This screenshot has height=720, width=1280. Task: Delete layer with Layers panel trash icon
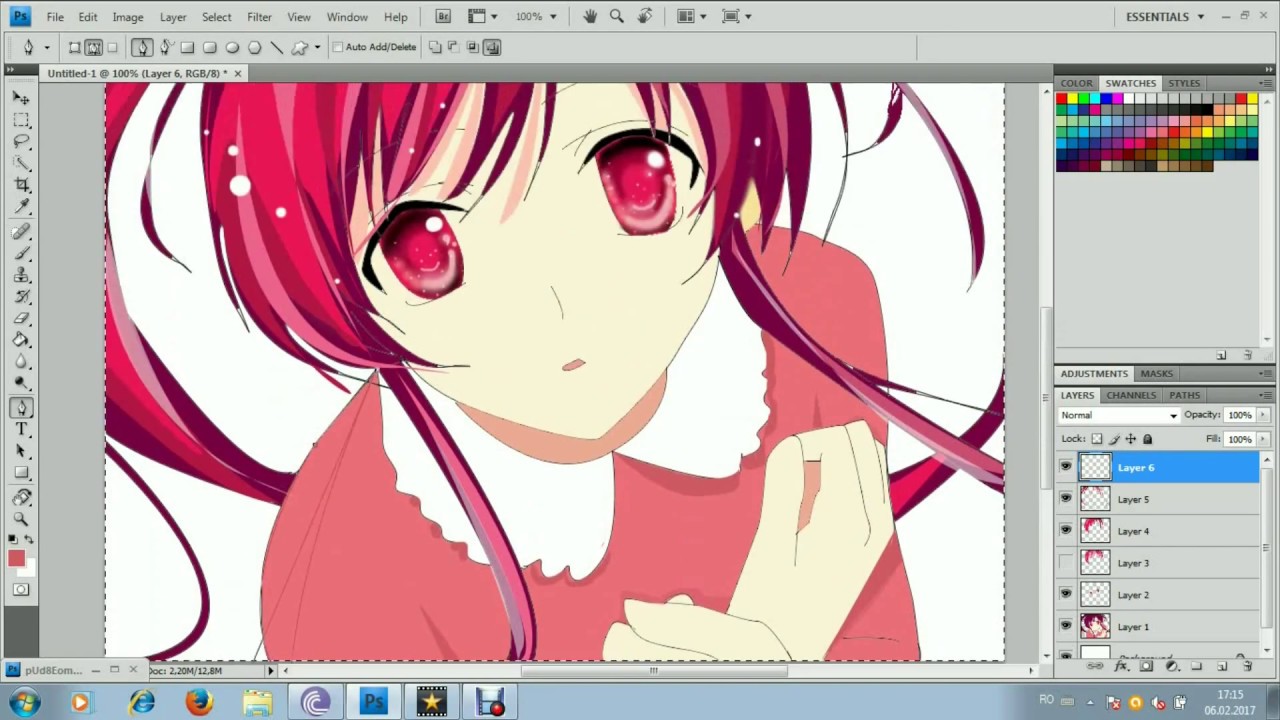[1246, 665]
